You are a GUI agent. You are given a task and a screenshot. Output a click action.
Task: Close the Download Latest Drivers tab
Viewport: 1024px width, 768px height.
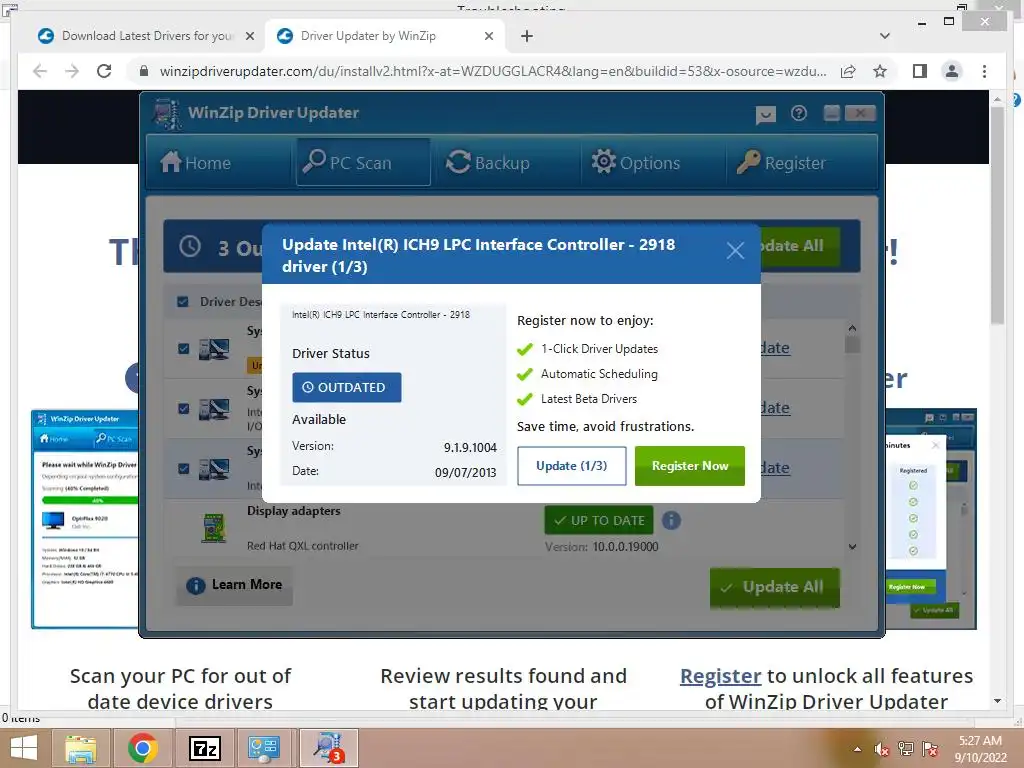(250, 37)
